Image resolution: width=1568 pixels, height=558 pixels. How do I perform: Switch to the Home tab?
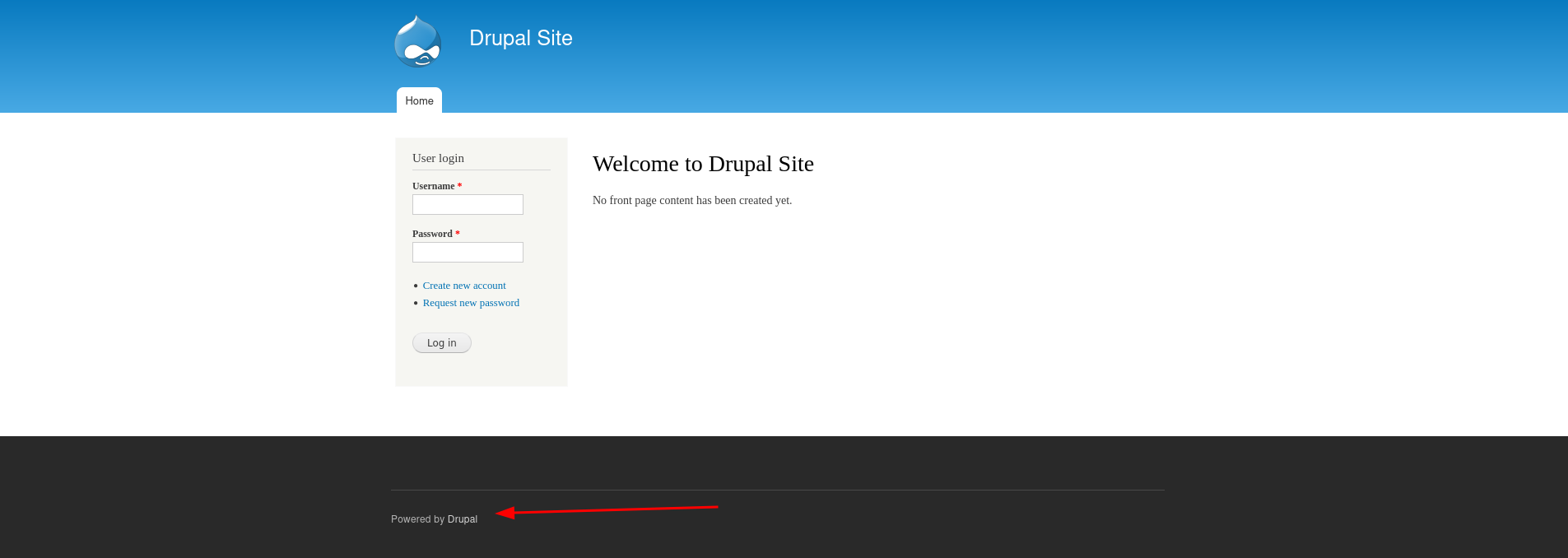419,100
